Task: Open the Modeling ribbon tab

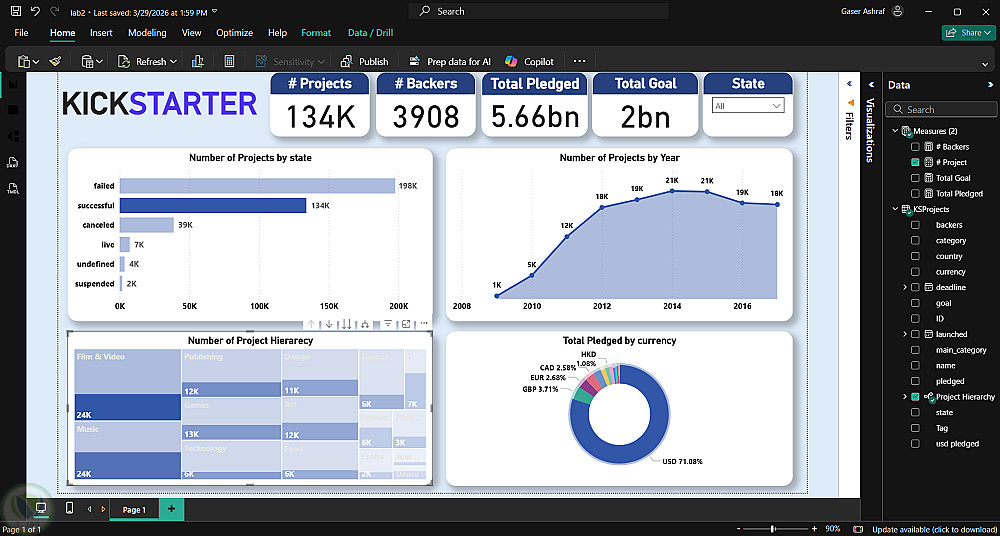Action: click(147, 33)
